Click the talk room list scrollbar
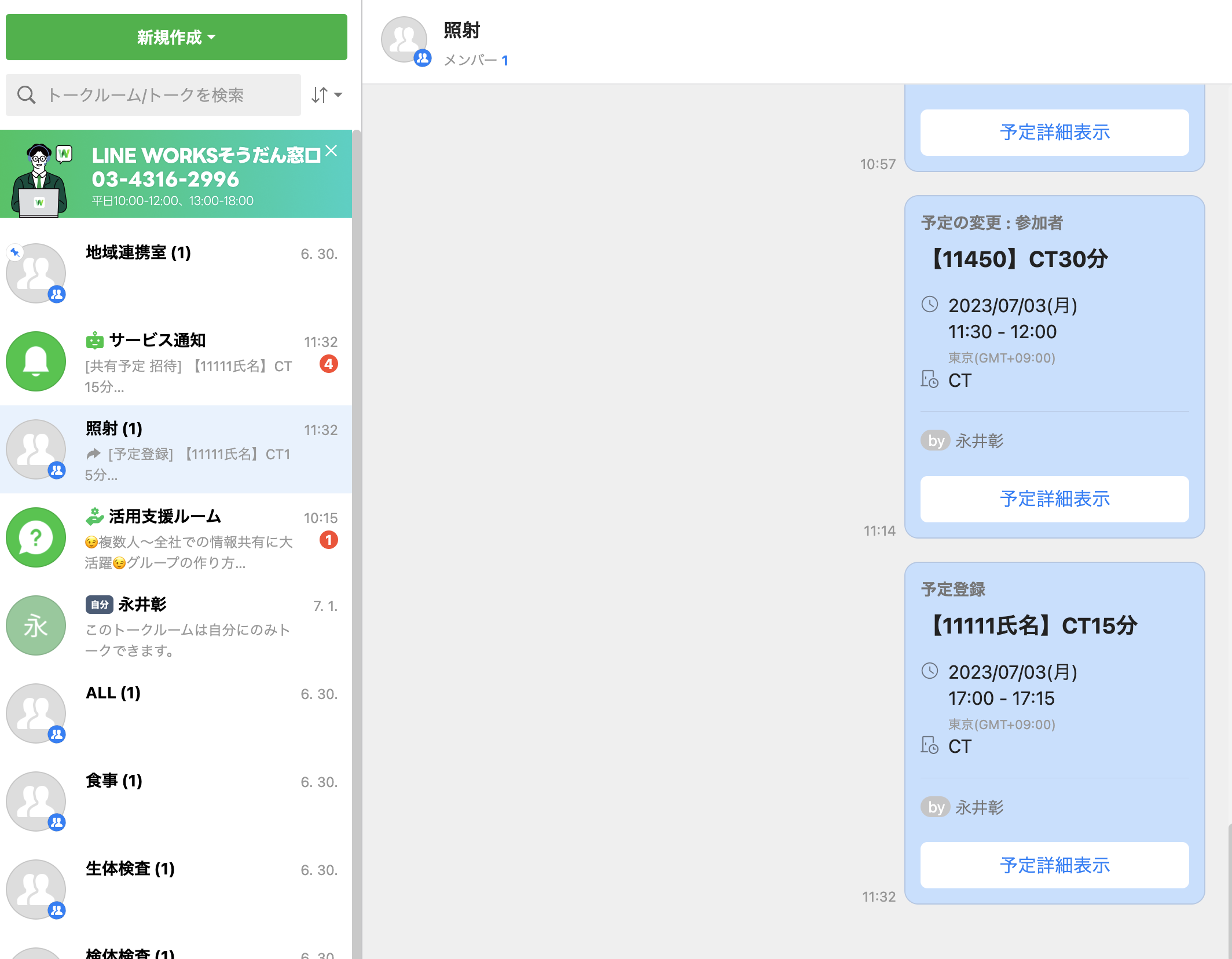 (357, 521)
